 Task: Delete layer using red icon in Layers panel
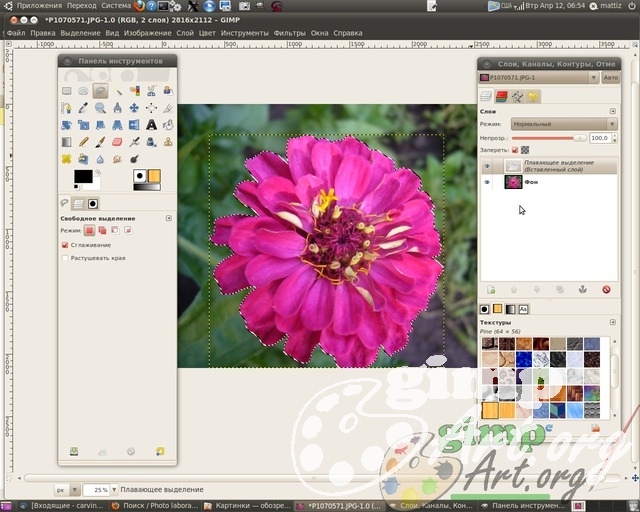pyautogui.click(x=606, y=289)
